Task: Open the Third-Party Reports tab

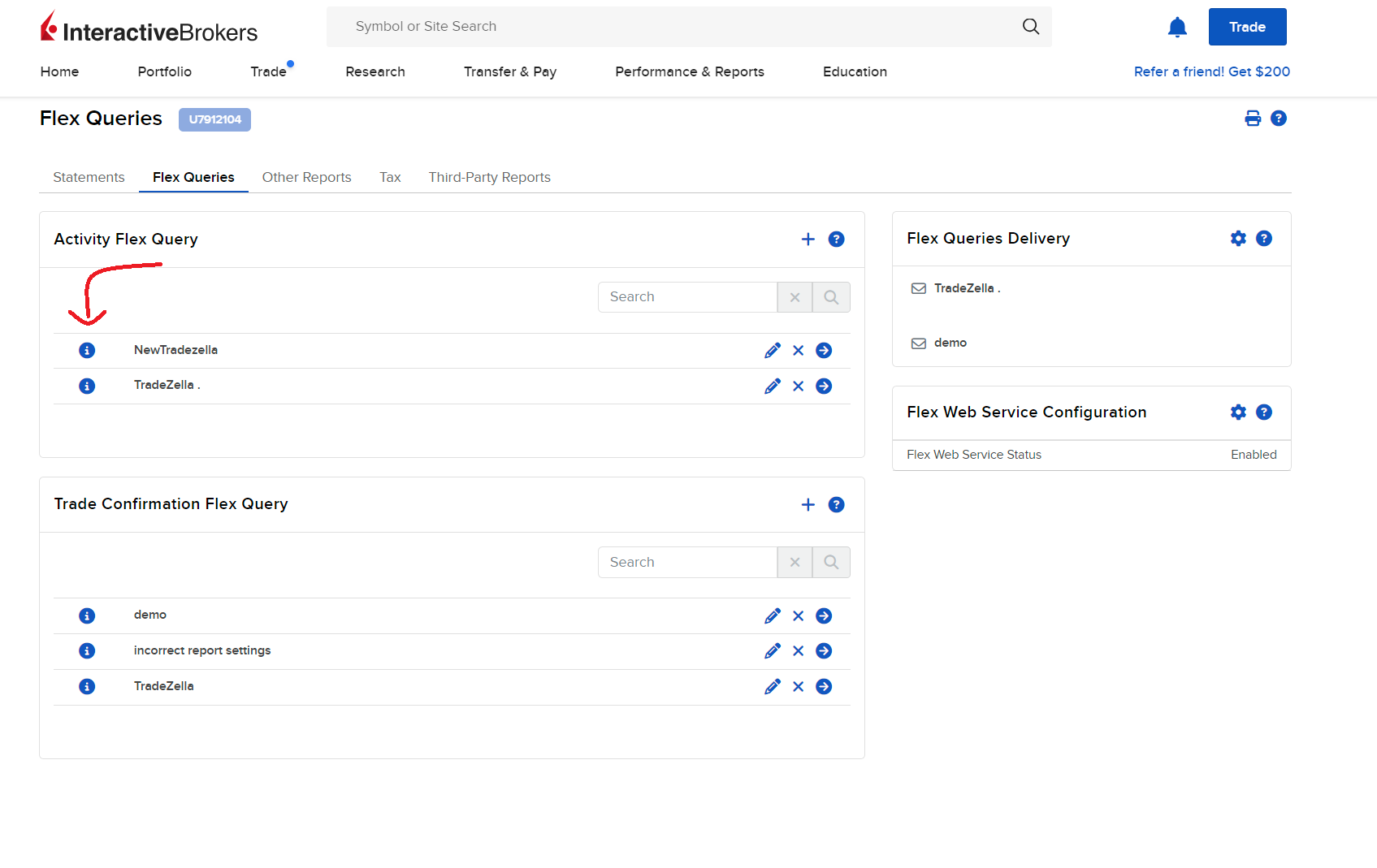Action: pyautogui.click(x=489, y=177)
